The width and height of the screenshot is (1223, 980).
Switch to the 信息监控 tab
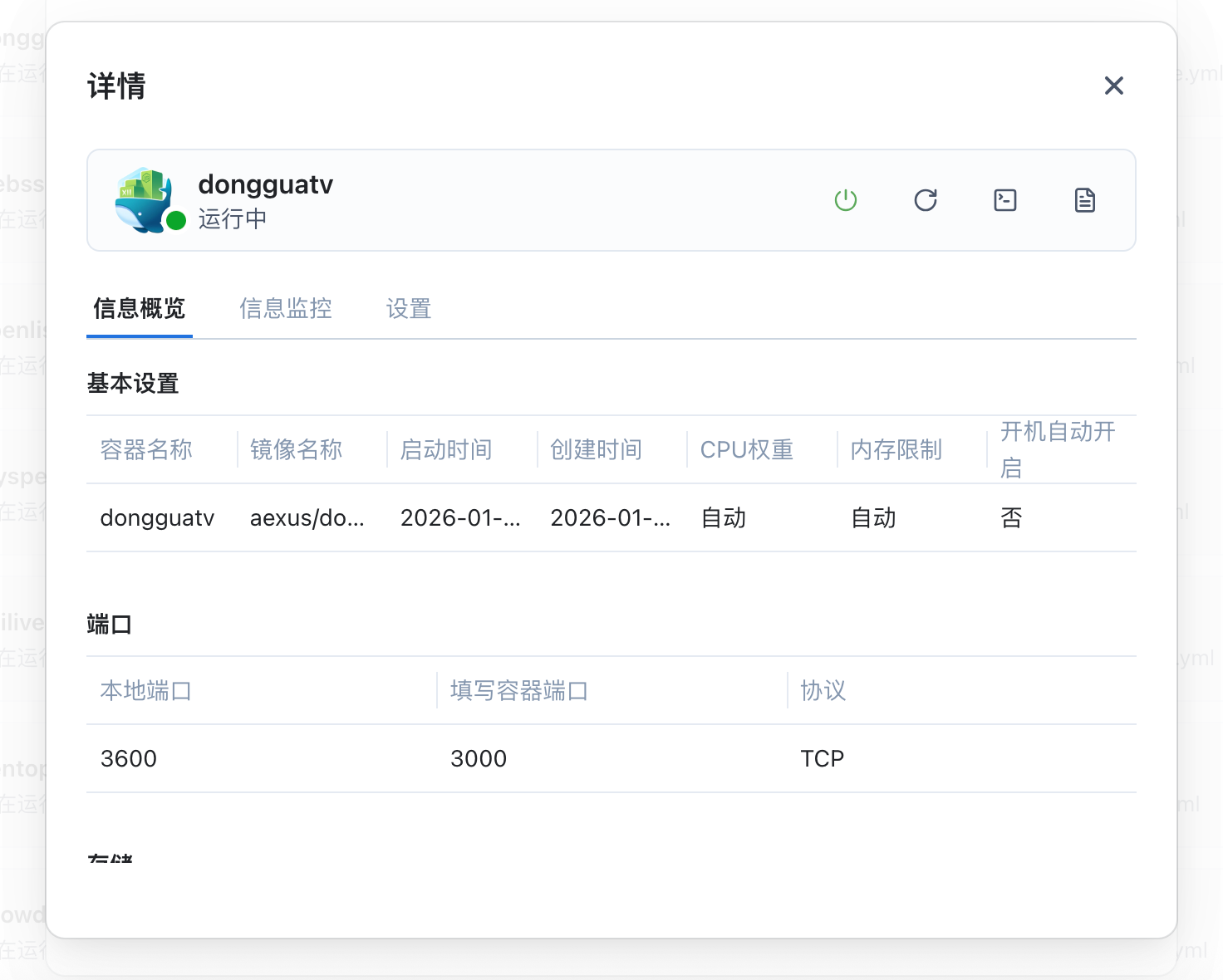(285, 309)
